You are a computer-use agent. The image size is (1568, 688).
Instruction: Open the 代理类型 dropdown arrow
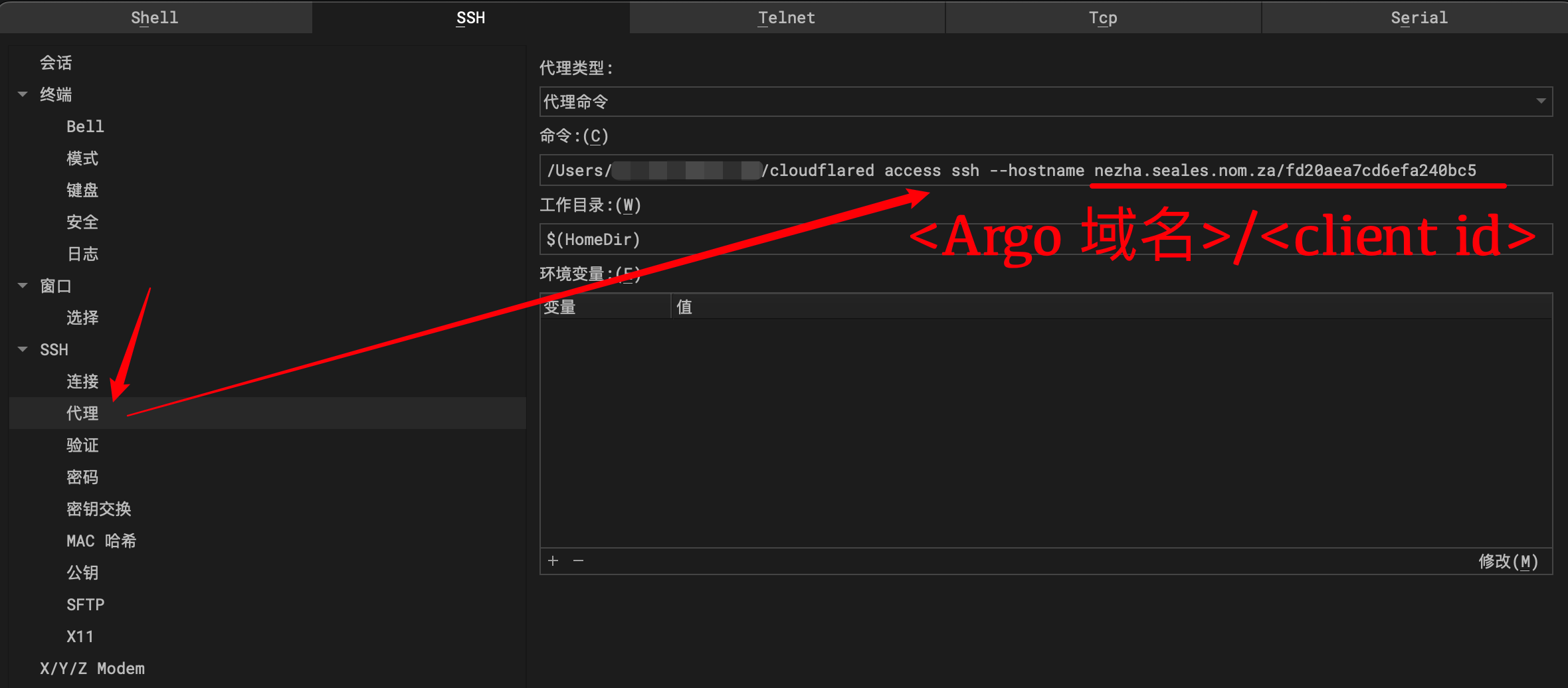click(1542, 101)
